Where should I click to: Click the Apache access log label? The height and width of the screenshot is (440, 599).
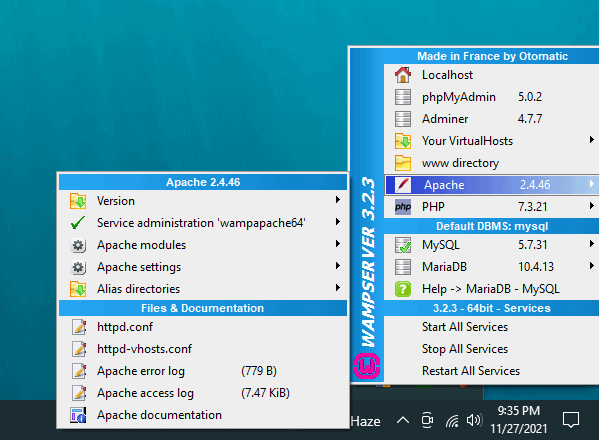pyautogui.click(x=146, y=393)
